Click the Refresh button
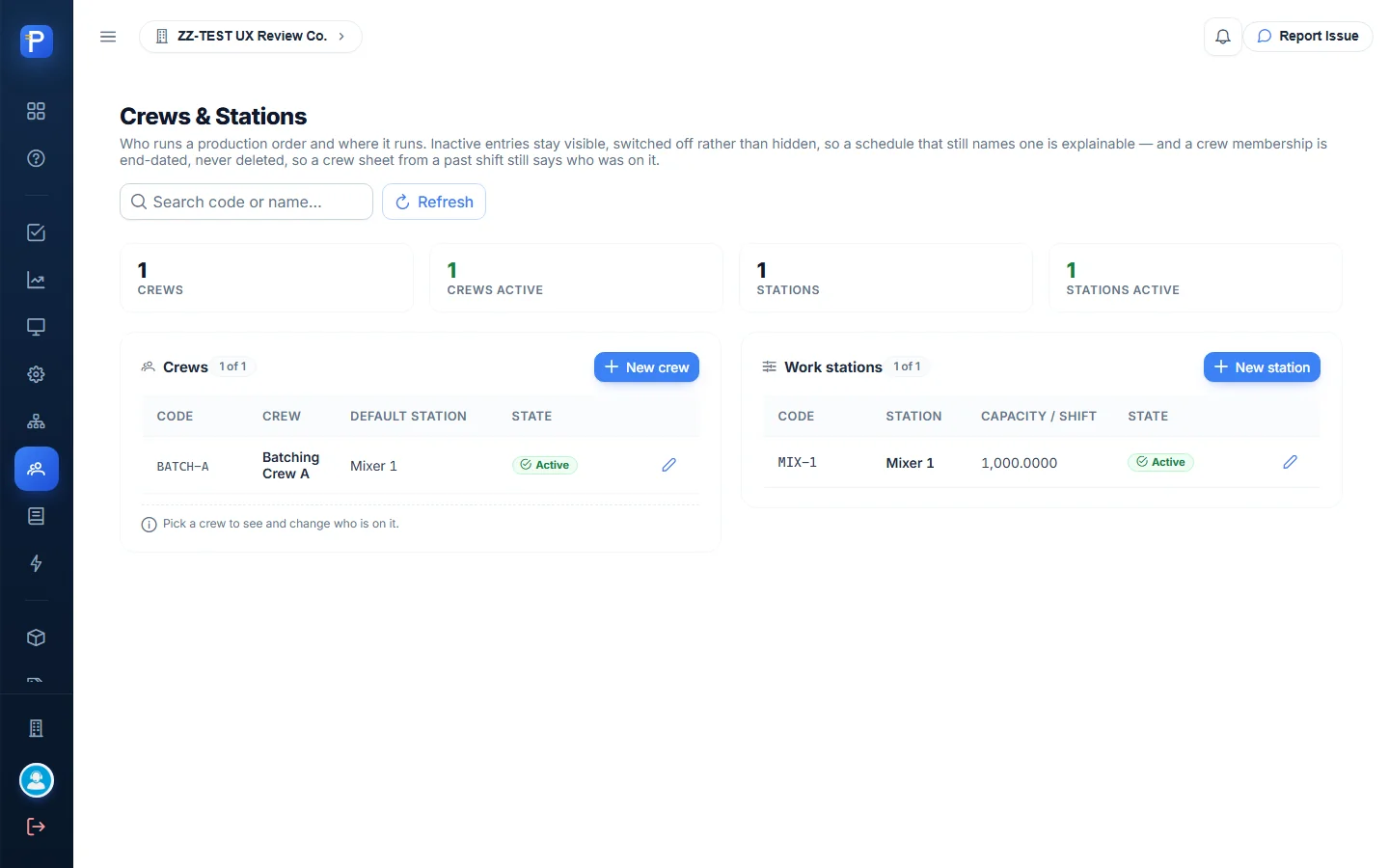Image resolution: width=1389 pixels, height=868 pixels. tap(434, 202)
